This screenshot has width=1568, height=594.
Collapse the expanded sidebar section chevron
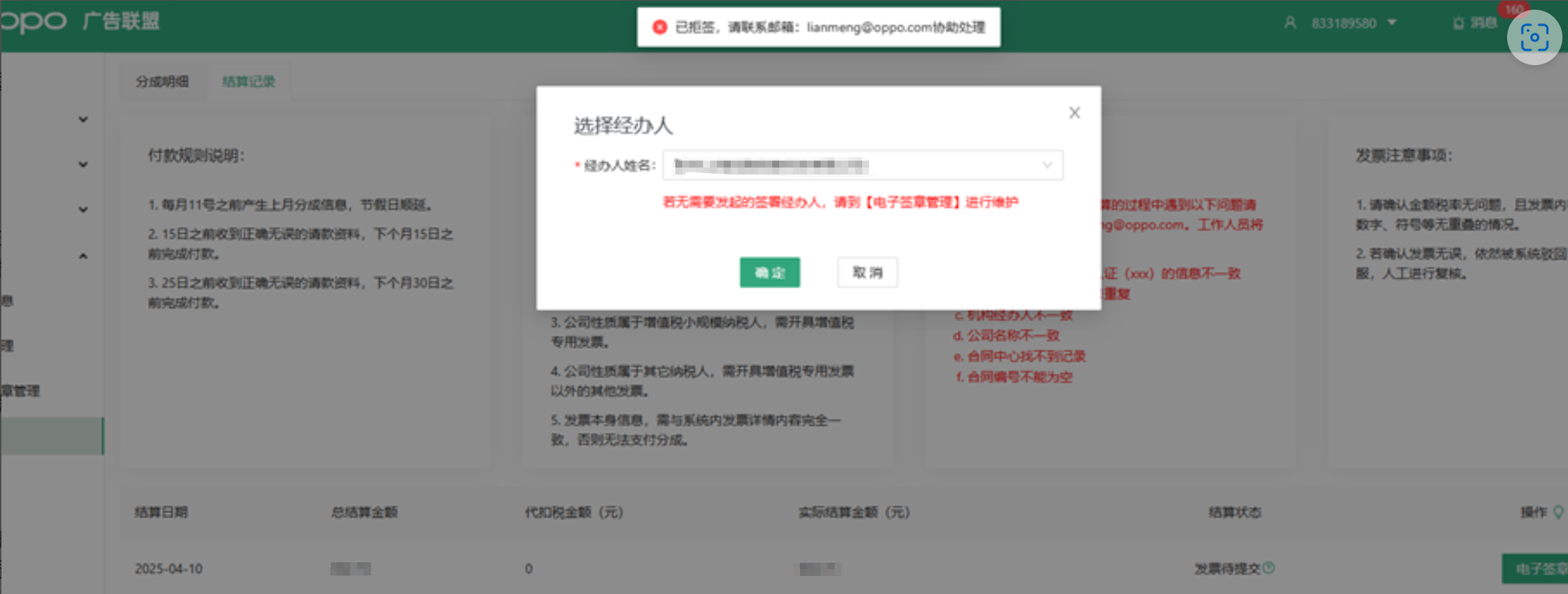(83, 256)
